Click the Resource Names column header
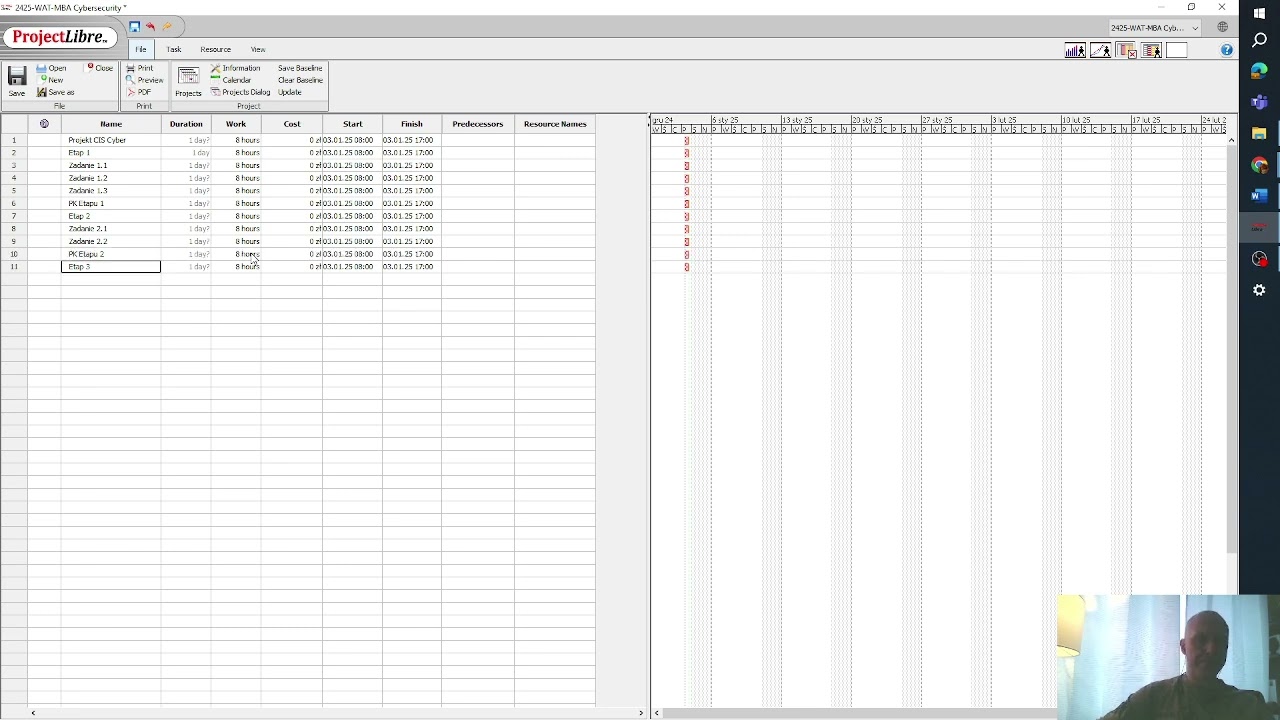The width and height of the screenshot is (1280, 720). click(555, 124)
